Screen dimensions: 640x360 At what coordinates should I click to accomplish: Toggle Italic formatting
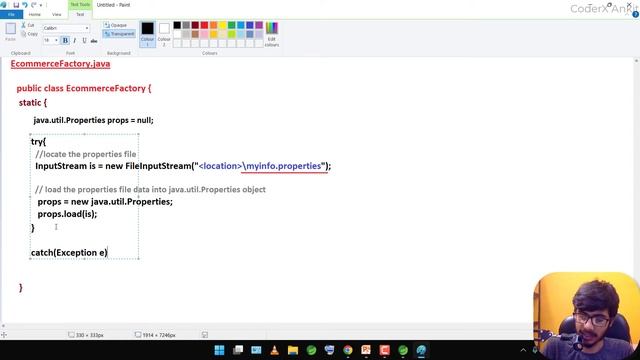click(75, 40)
